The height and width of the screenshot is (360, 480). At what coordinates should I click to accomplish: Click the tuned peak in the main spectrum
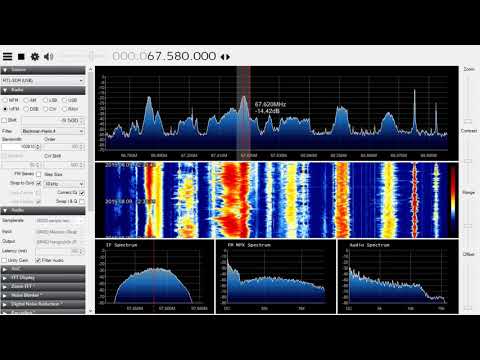pyautogui.click(x=244, y=98)
